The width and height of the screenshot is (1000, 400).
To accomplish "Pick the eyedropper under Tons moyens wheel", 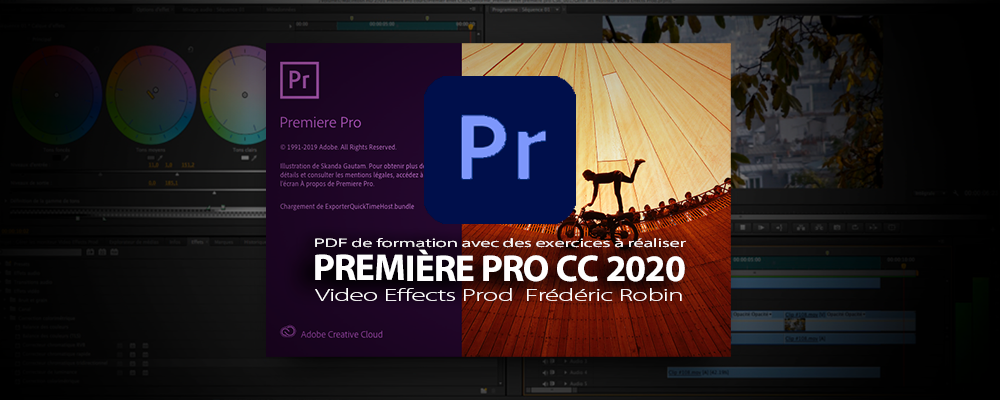I will click(160, 158).
